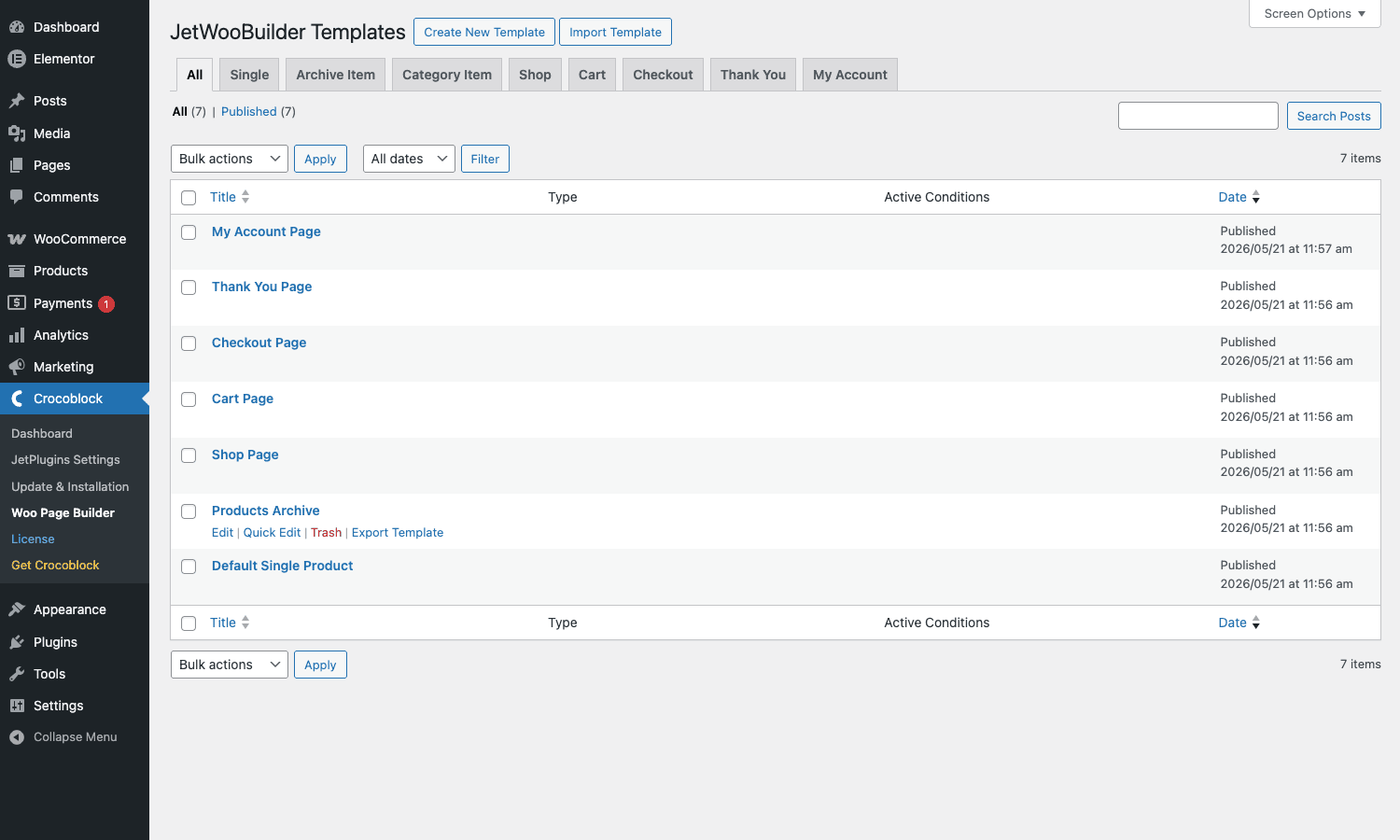Check the Cart Page checkbox
This screenshot has width=1400, height=840.
[x=189, y=399]
